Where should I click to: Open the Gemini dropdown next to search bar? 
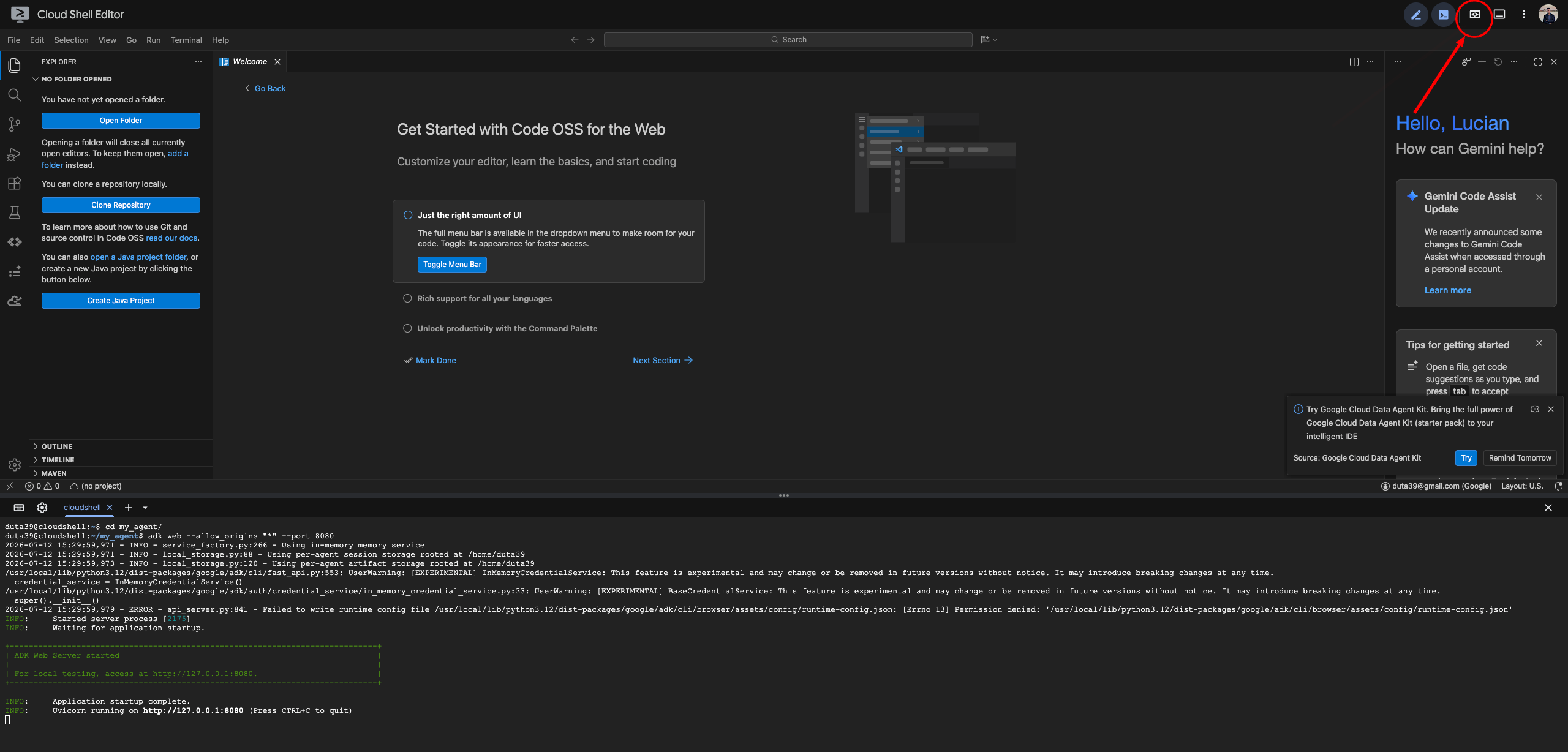(989, 40)
